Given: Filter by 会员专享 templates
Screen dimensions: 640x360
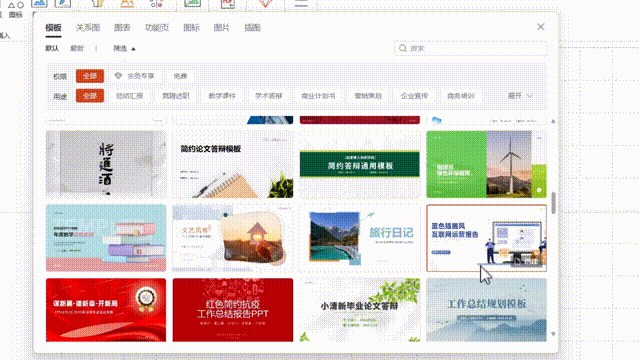Looking at the screenshot, I should (135, 76).
